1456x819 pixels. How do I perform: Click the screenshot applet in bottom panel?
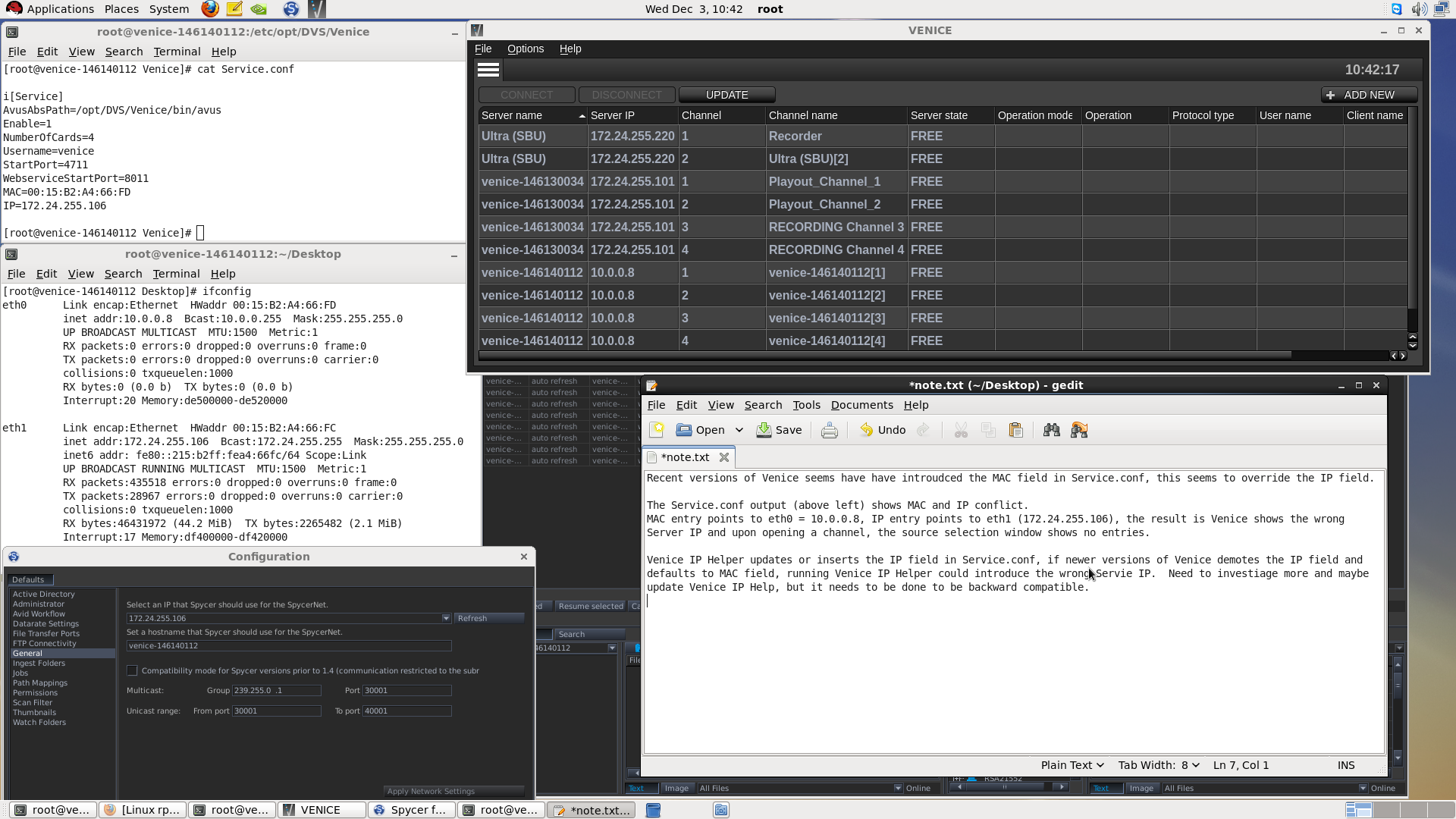coord(721,810)
